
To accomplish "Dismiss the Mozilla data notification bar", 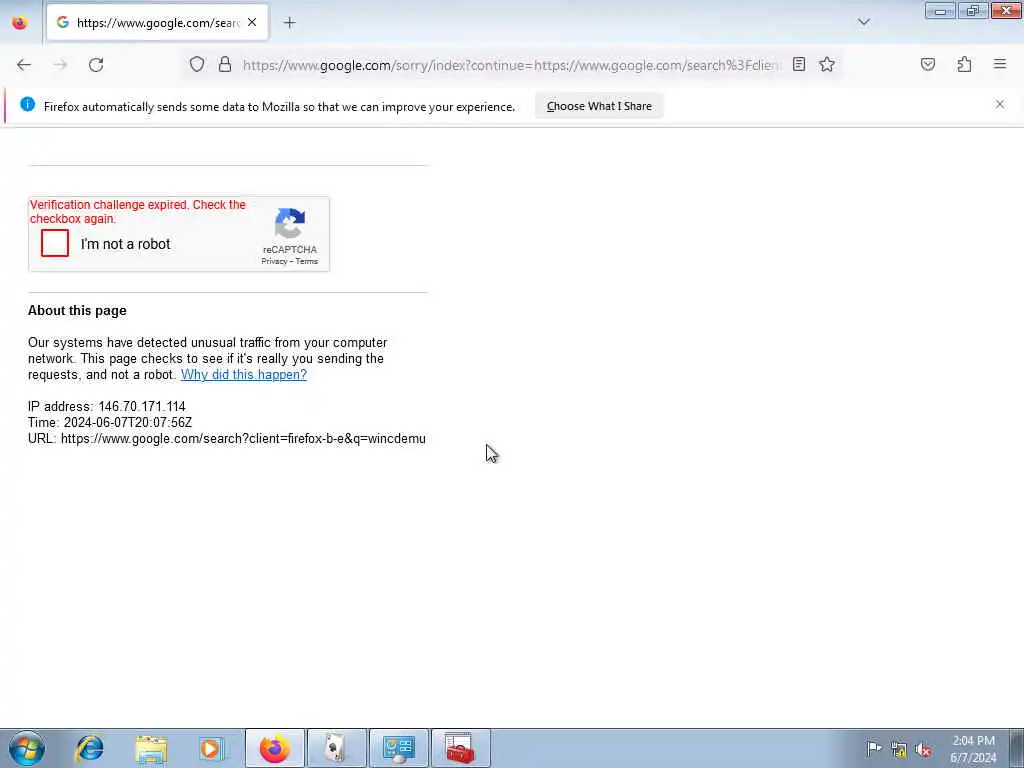I will 1000,104.
